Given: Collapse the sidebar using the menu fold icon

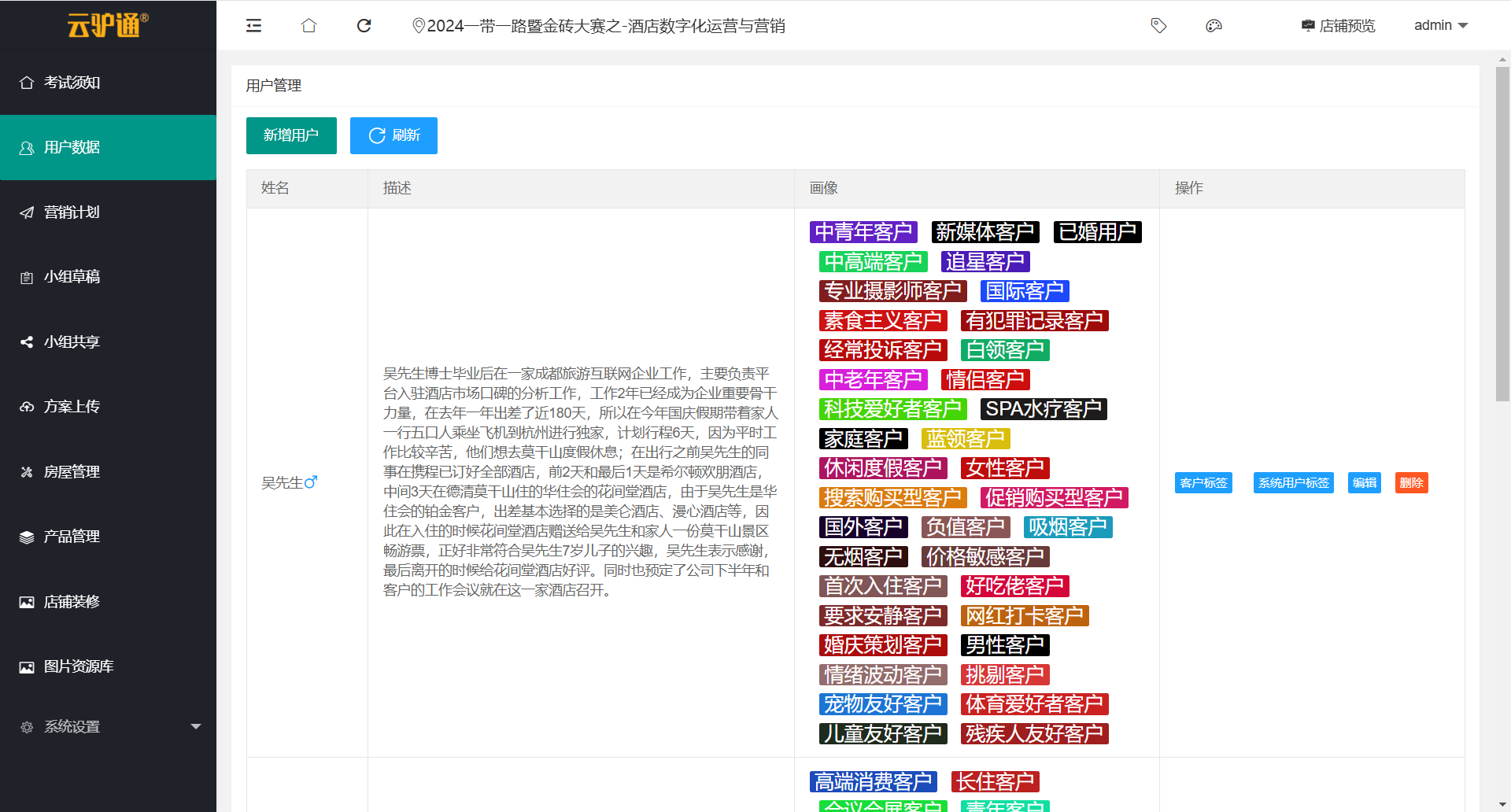Looking at the screenshot, I should tap(253, 25).
